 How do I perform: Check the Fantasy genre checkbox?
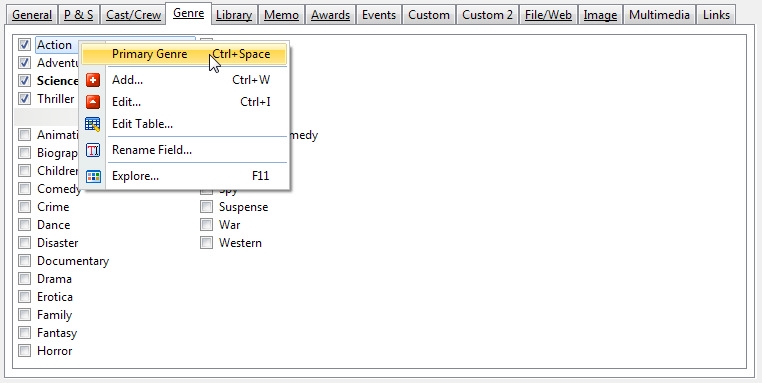point(24,332)
